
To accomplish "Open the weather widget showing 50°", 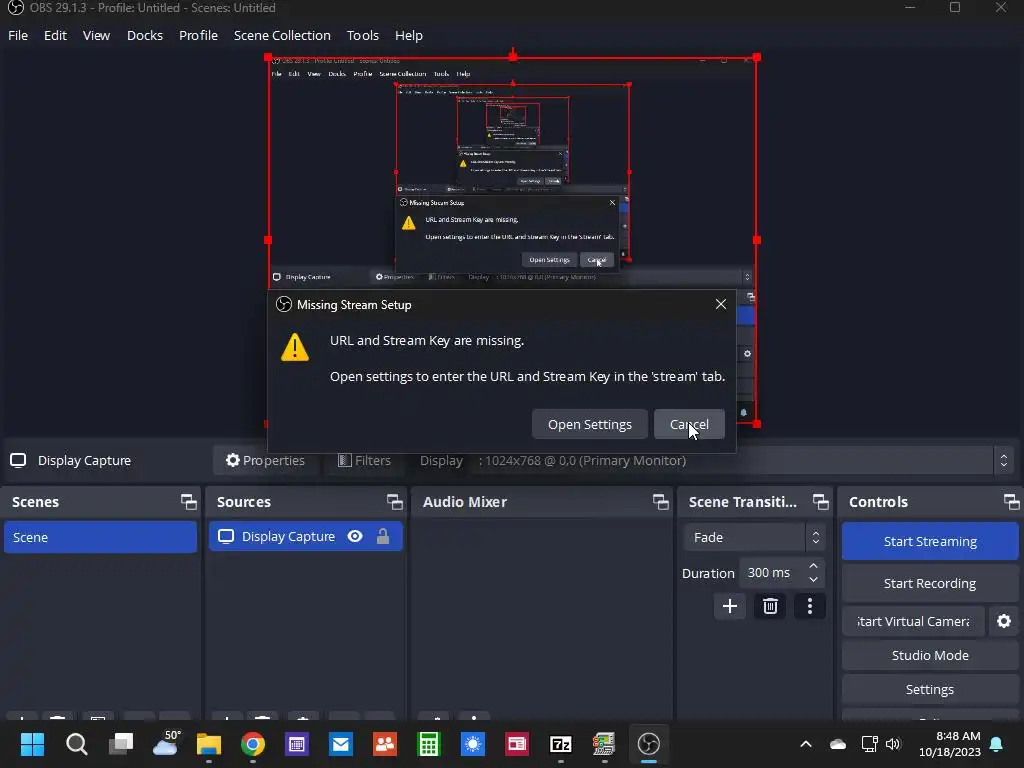I will (x=165, y=744).
